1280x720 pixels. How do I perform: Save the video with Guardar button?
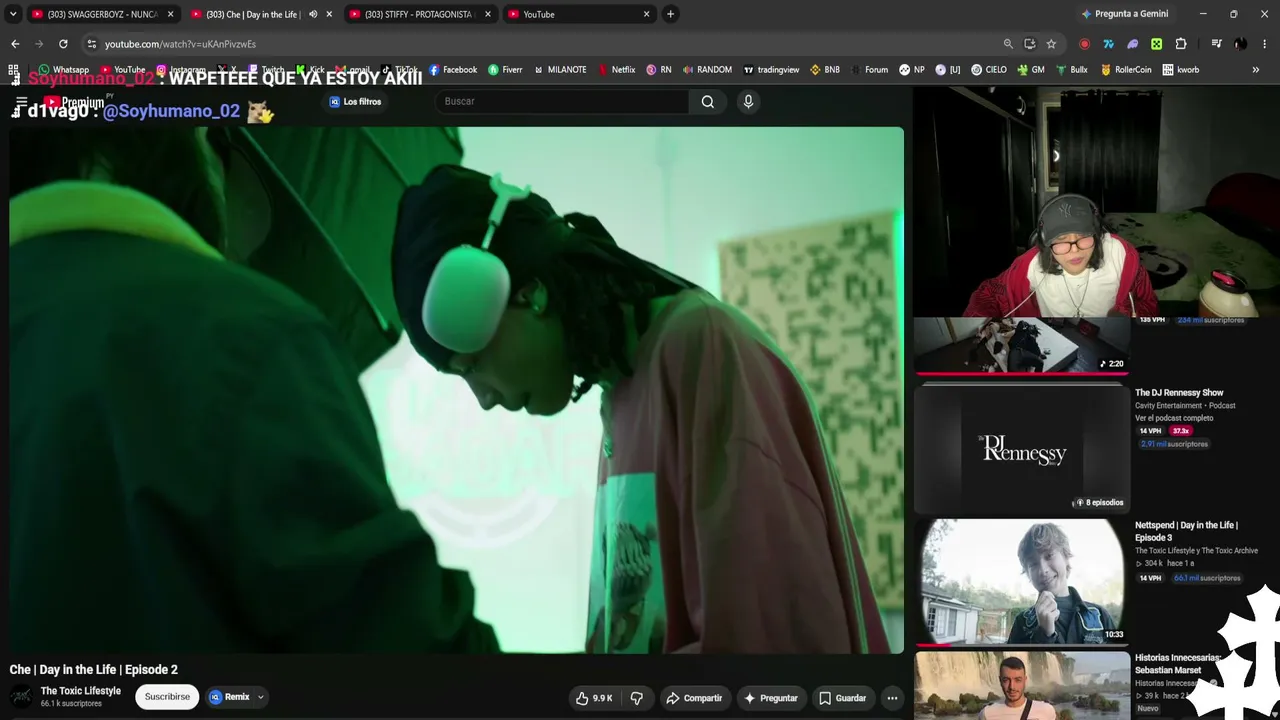pyautogui.click(x=843, y=698)
